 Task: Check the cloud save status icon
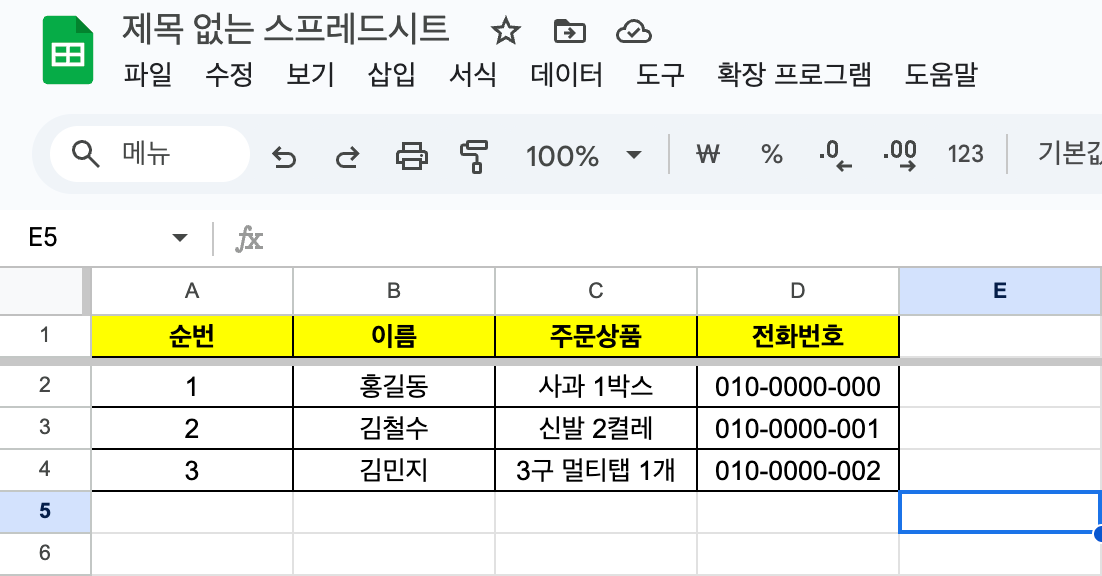pyautogui.click(x=633, y=32)
